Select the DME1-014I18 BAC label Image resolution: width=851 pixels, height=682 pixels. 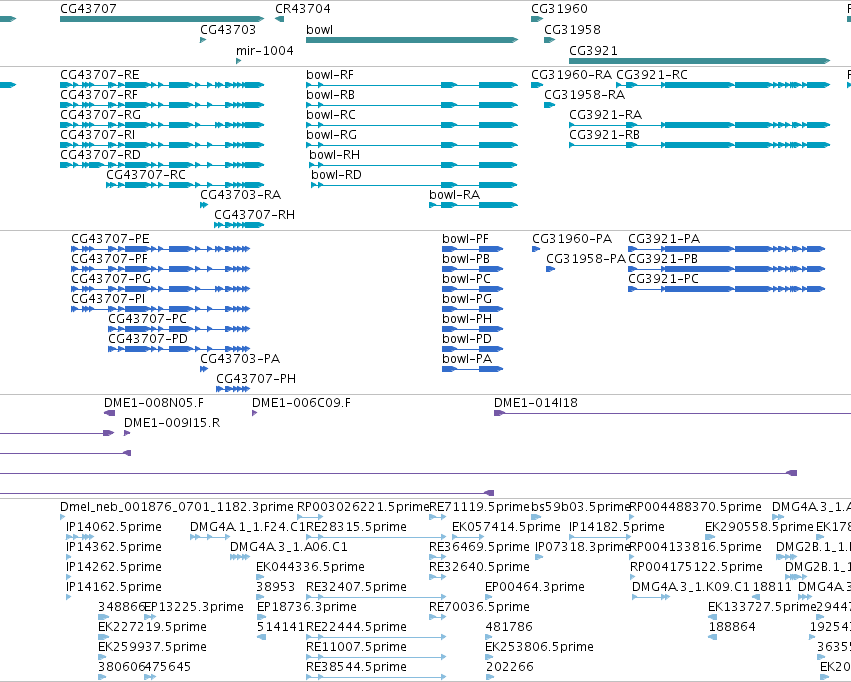coord(536,403)
